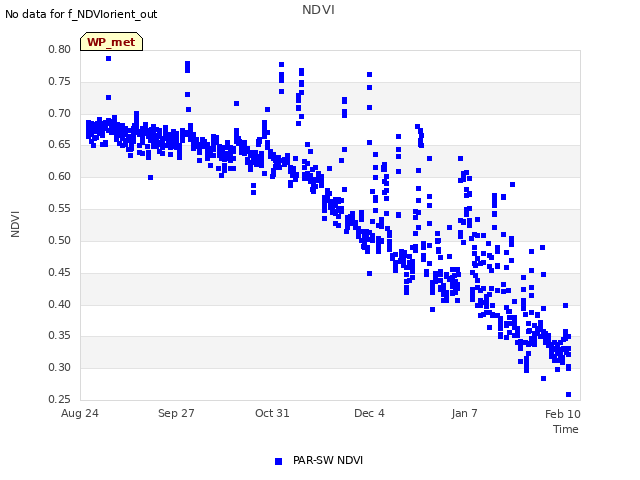Viewport: 640px width, 480px height.
Task: Click the 0.40 y-axis tick label
Action: click(60, 304)
